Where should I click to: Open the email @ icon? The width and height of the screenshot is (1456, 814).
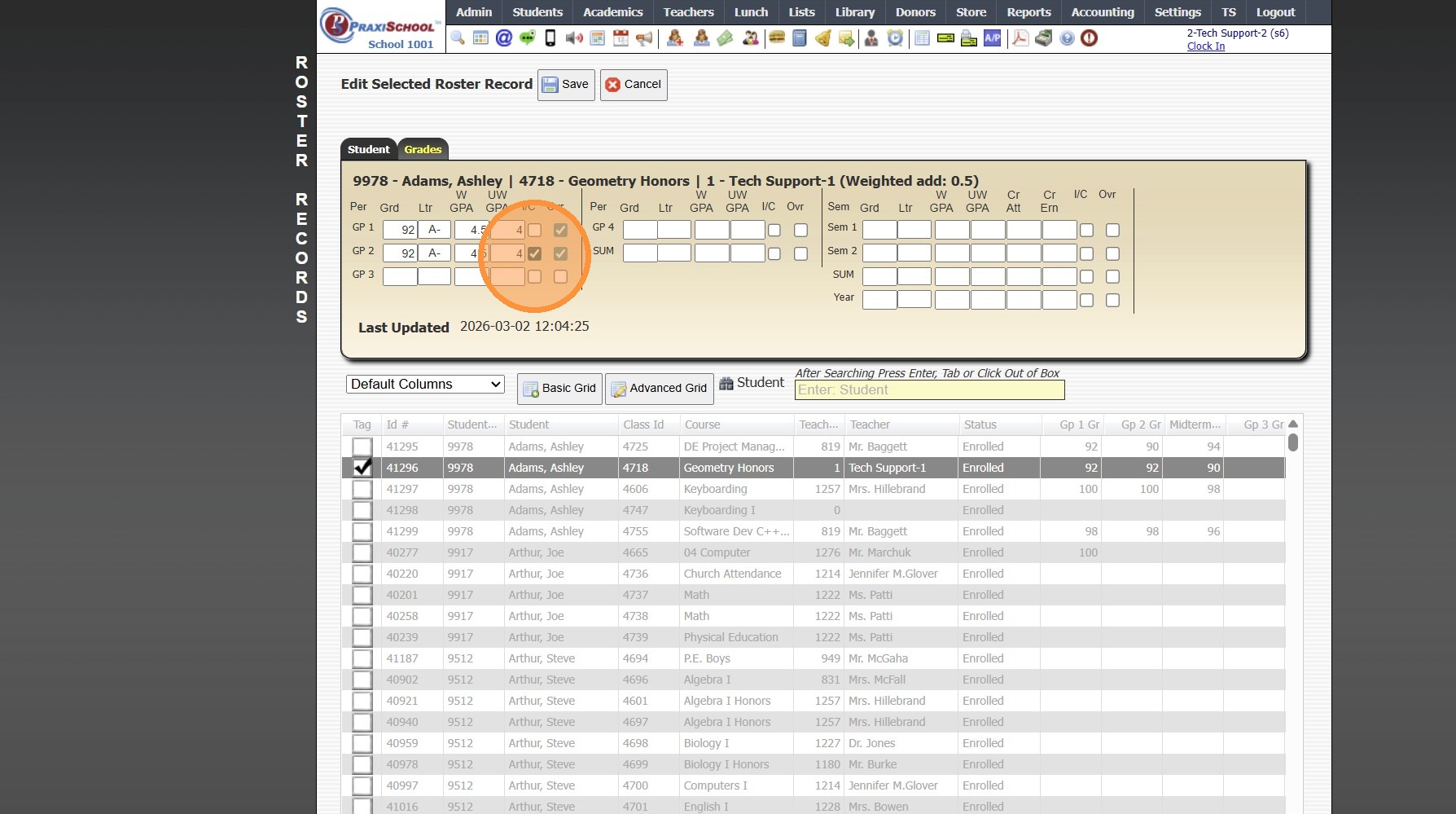504,38
